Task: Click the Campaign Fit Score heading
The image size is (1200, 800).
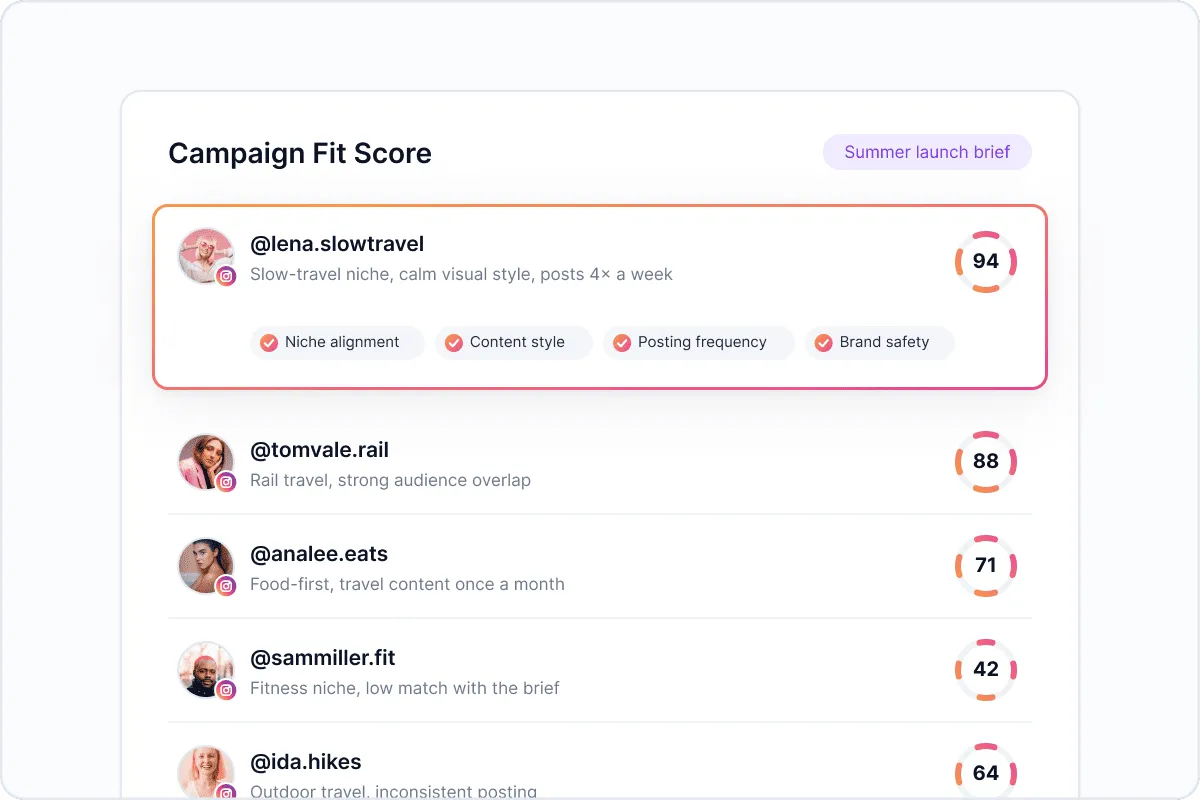Action: tap(300, 153)
